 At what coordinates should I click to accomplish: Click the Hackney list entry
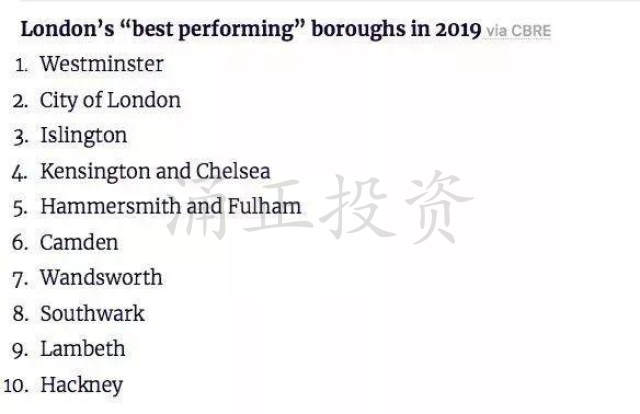tap(82, 385)
